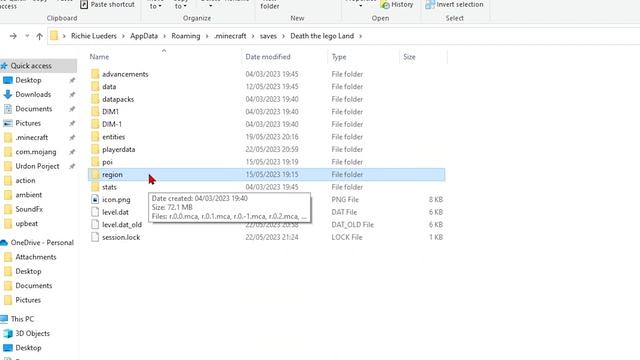Open pinned Desktop in Quick access
The width and height of the screenshot is (640, 360).
[x=28, y=80]
